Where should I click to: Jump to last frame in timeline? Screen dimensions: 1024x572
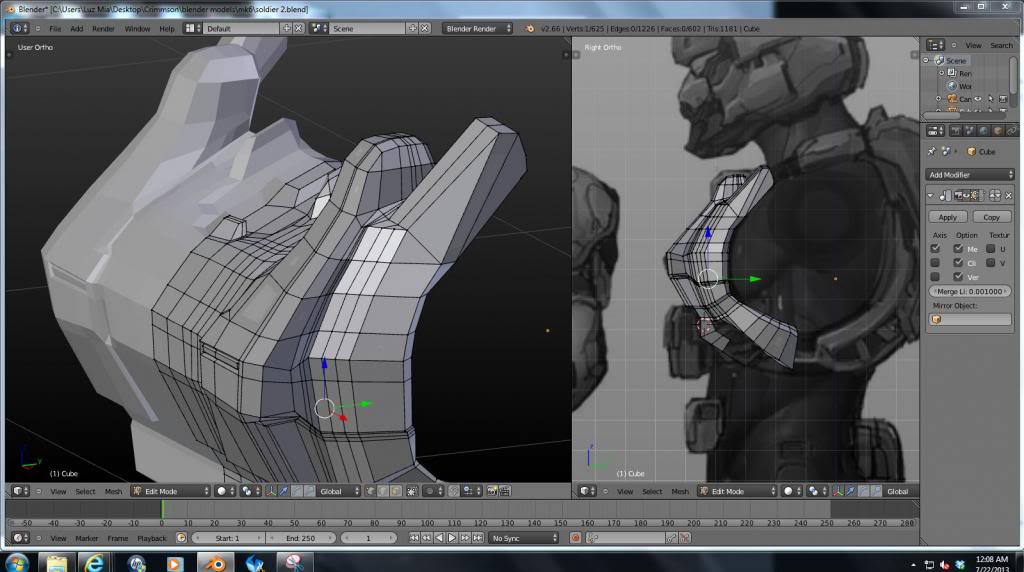[478, 538]
